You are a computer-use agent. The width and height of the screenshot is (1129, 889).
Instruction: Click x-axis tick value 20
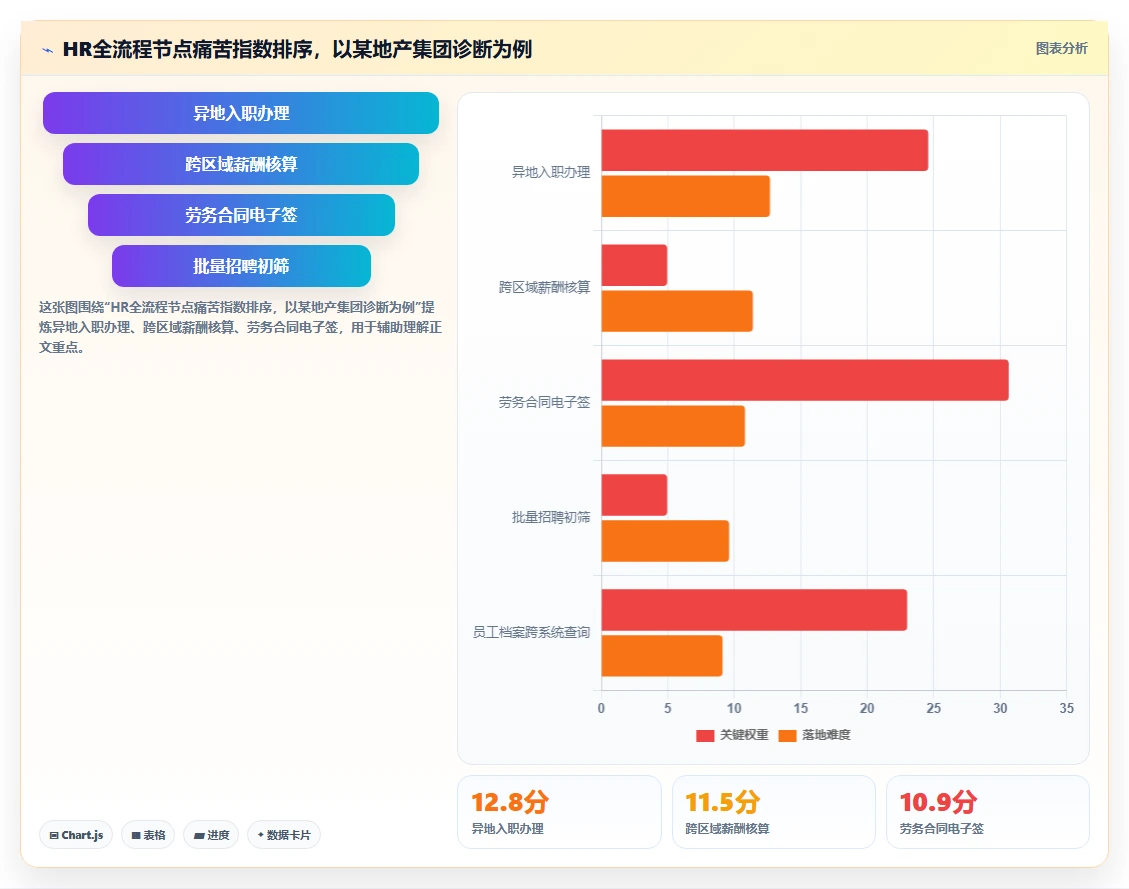[867, 708]
